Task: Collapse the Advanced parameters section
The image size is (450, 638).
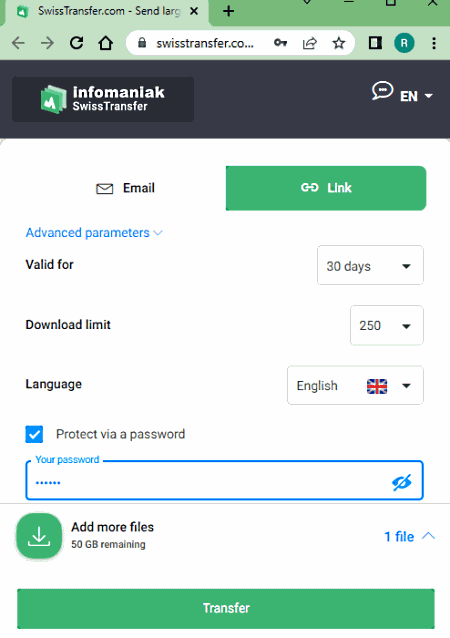Action: point(94,233)
